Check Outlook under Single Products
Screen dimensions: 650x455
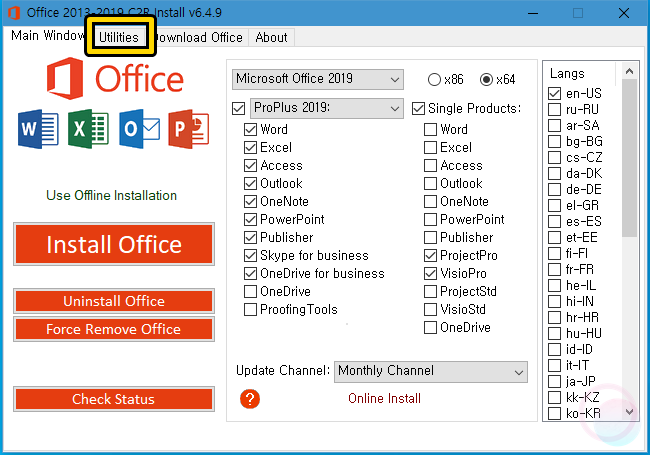coord(430,183)
